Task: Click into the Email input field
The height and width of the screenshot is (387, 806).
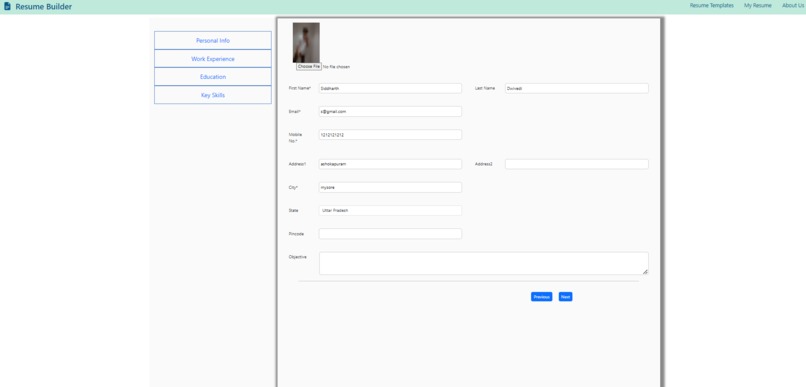Action: 390,112
